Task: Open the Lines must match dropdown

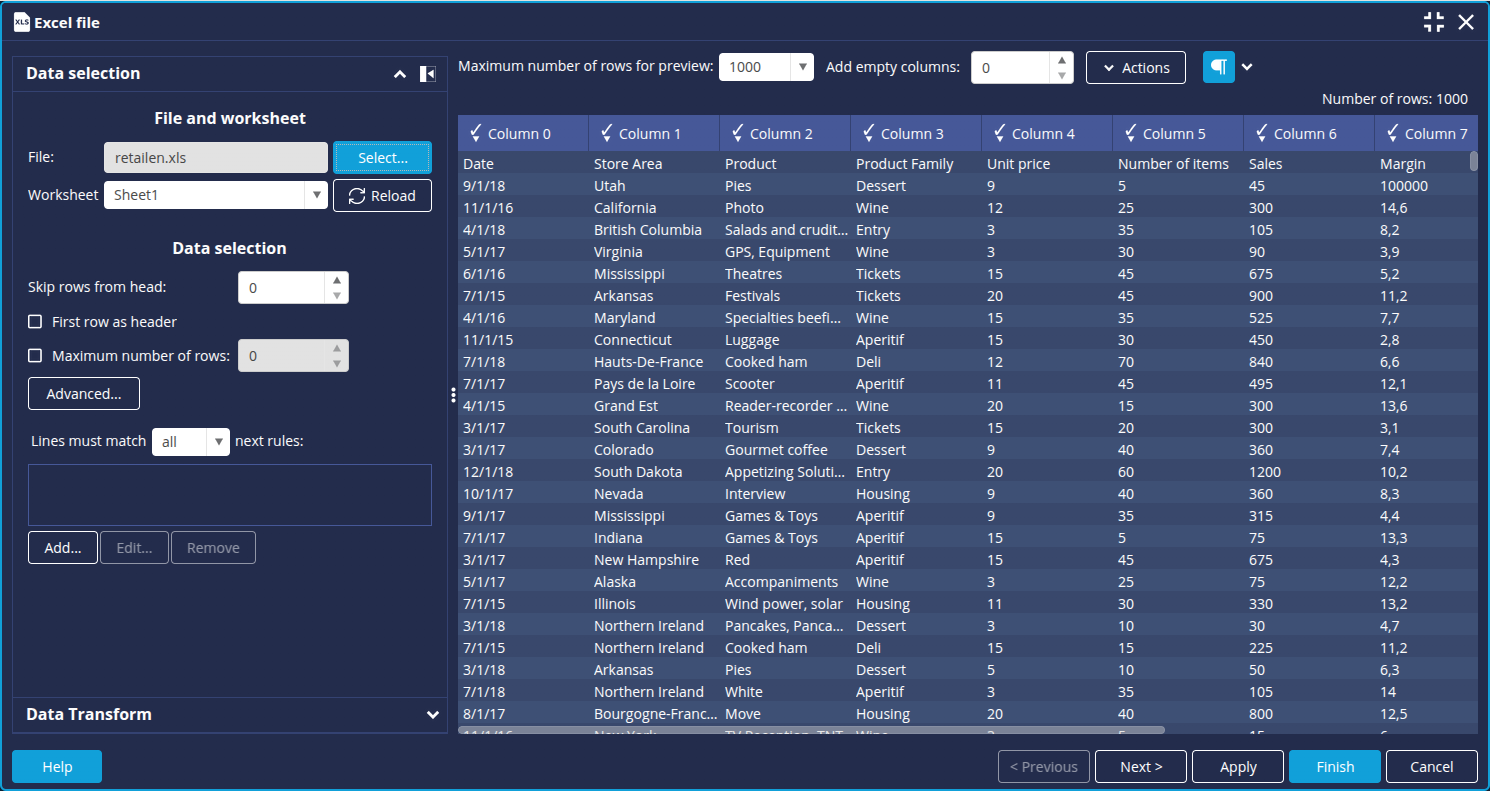Action: [x=190, y=441]
